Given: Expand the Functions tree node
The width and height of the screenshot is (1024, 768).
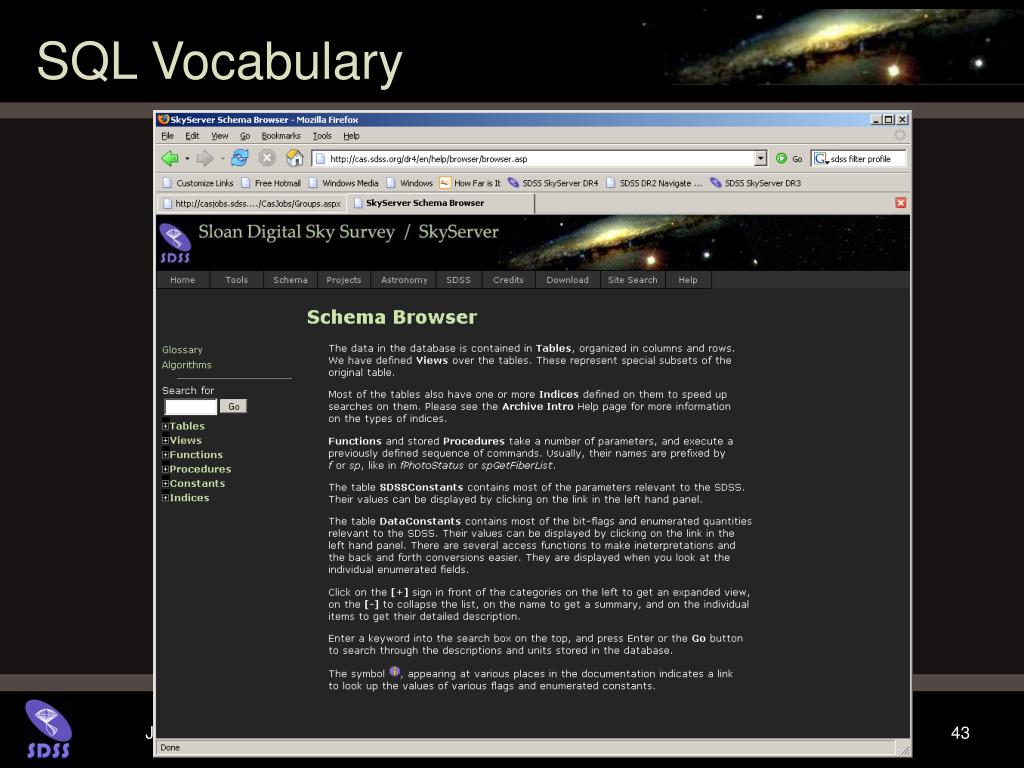Looking at the screenshot, I should pos(165,455).
